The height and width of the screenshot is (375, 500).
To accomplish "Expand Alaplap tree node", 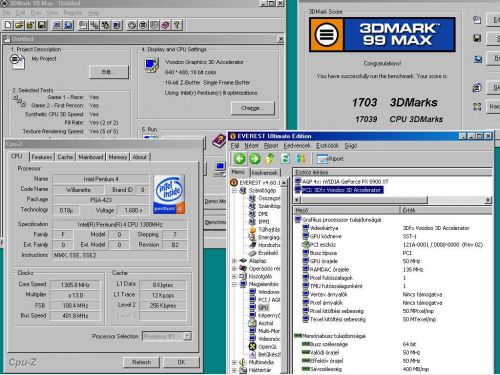I will pyautogui.click(x=234, y=261).
